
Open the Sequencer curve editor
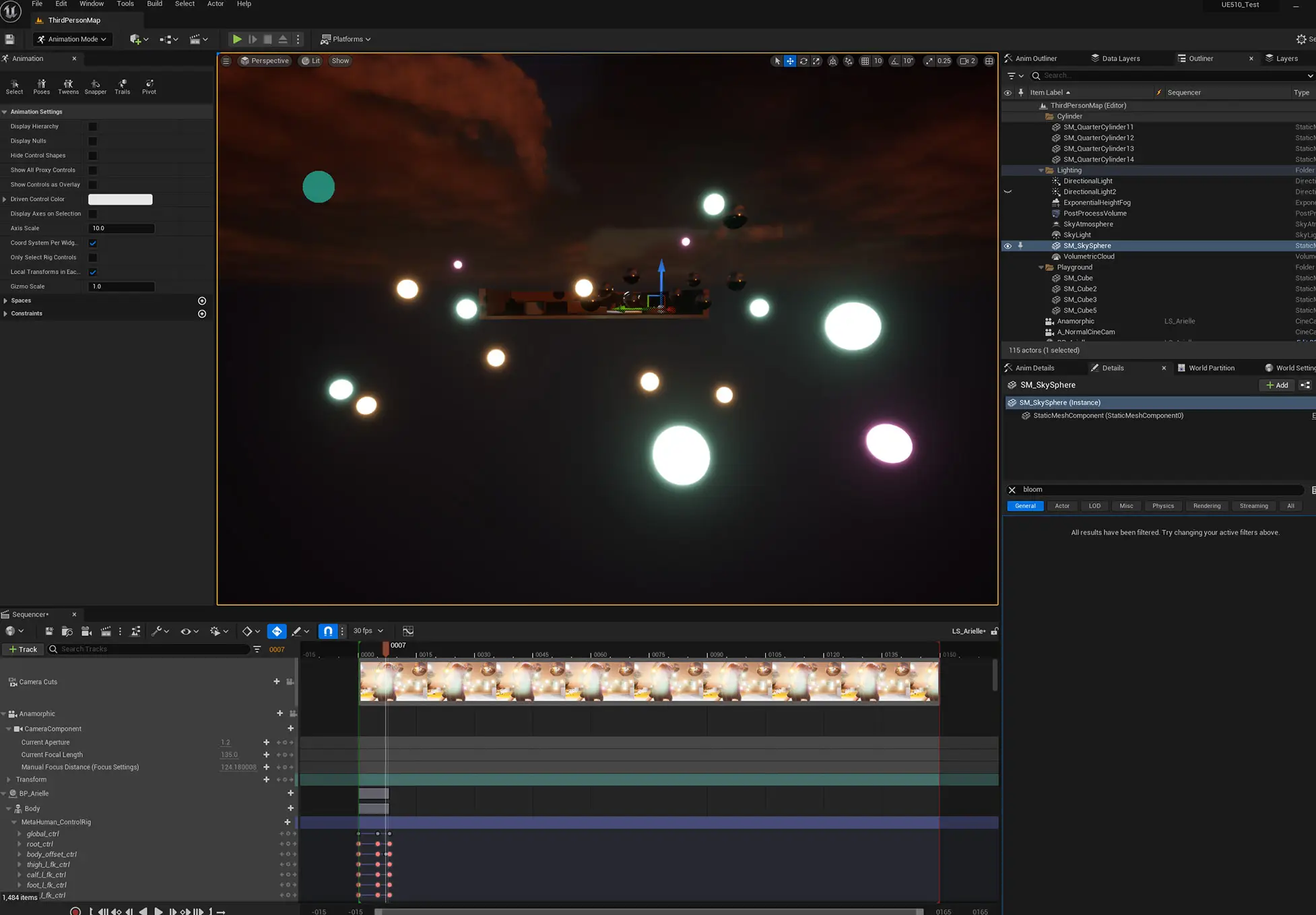(408, 631)
